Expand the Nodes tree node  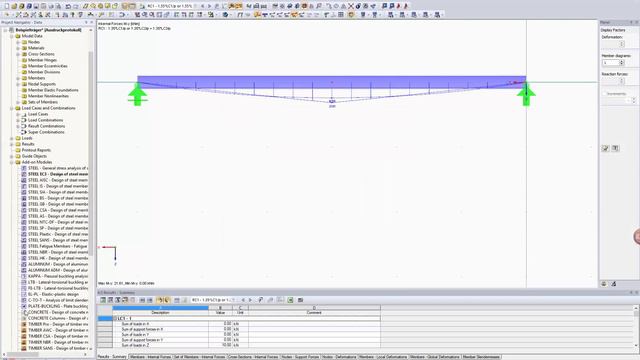pos(18,42)
